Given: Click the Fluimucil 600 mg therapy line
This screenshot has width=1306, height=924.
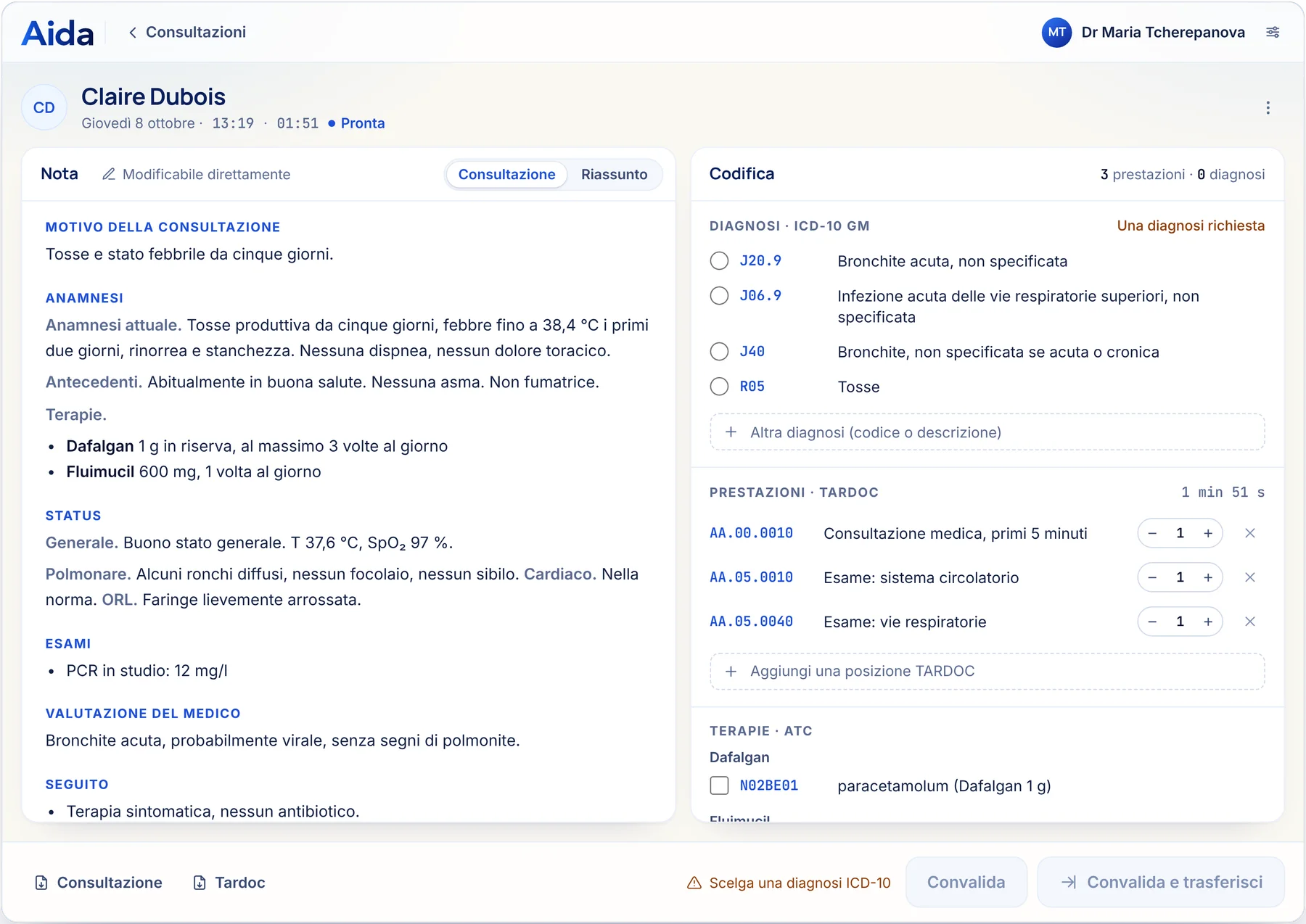Looking at the screenshot, I should coord(193,471).
